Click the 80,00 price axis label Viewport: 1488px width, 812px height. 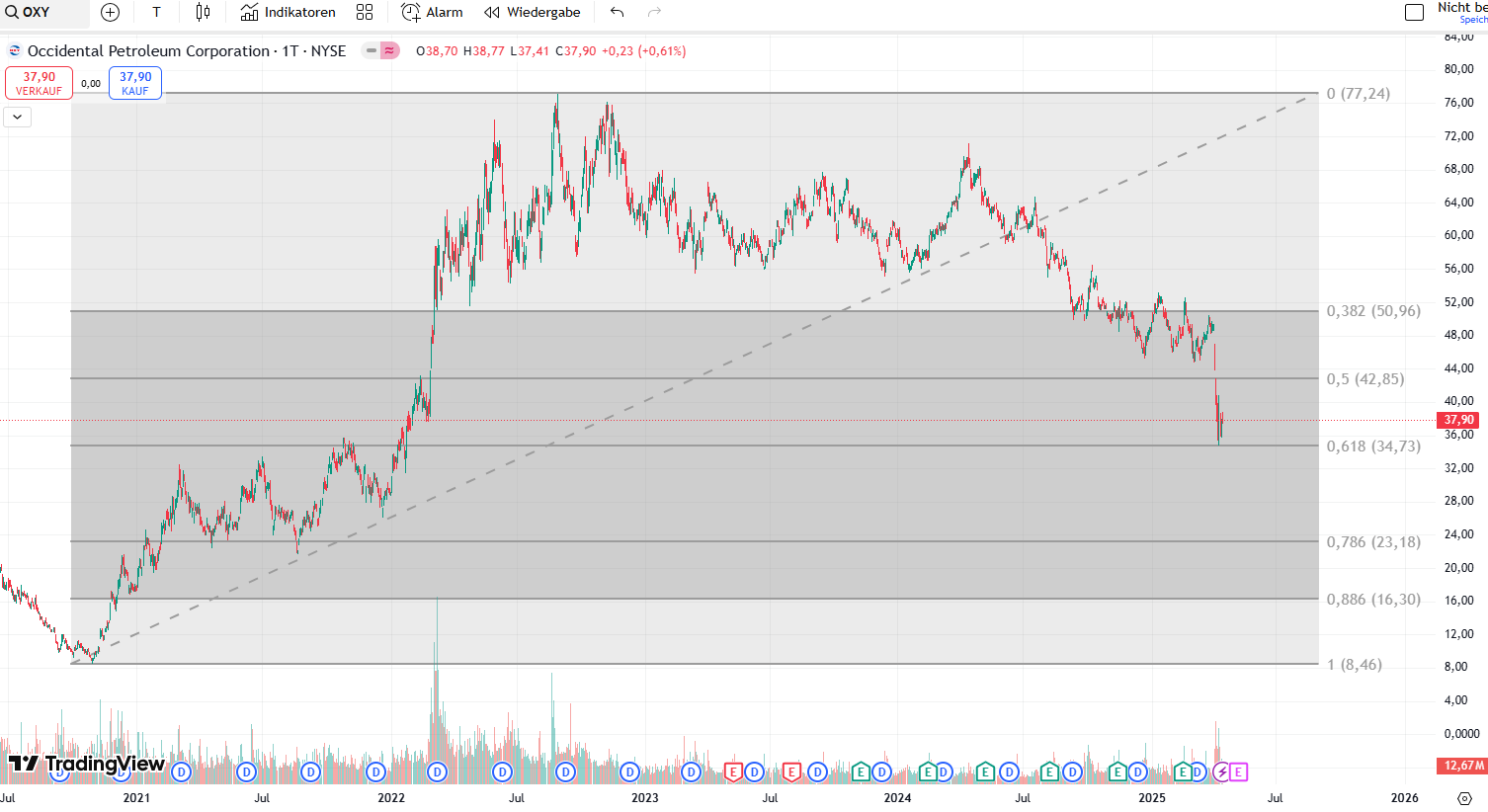(1458, 69)
